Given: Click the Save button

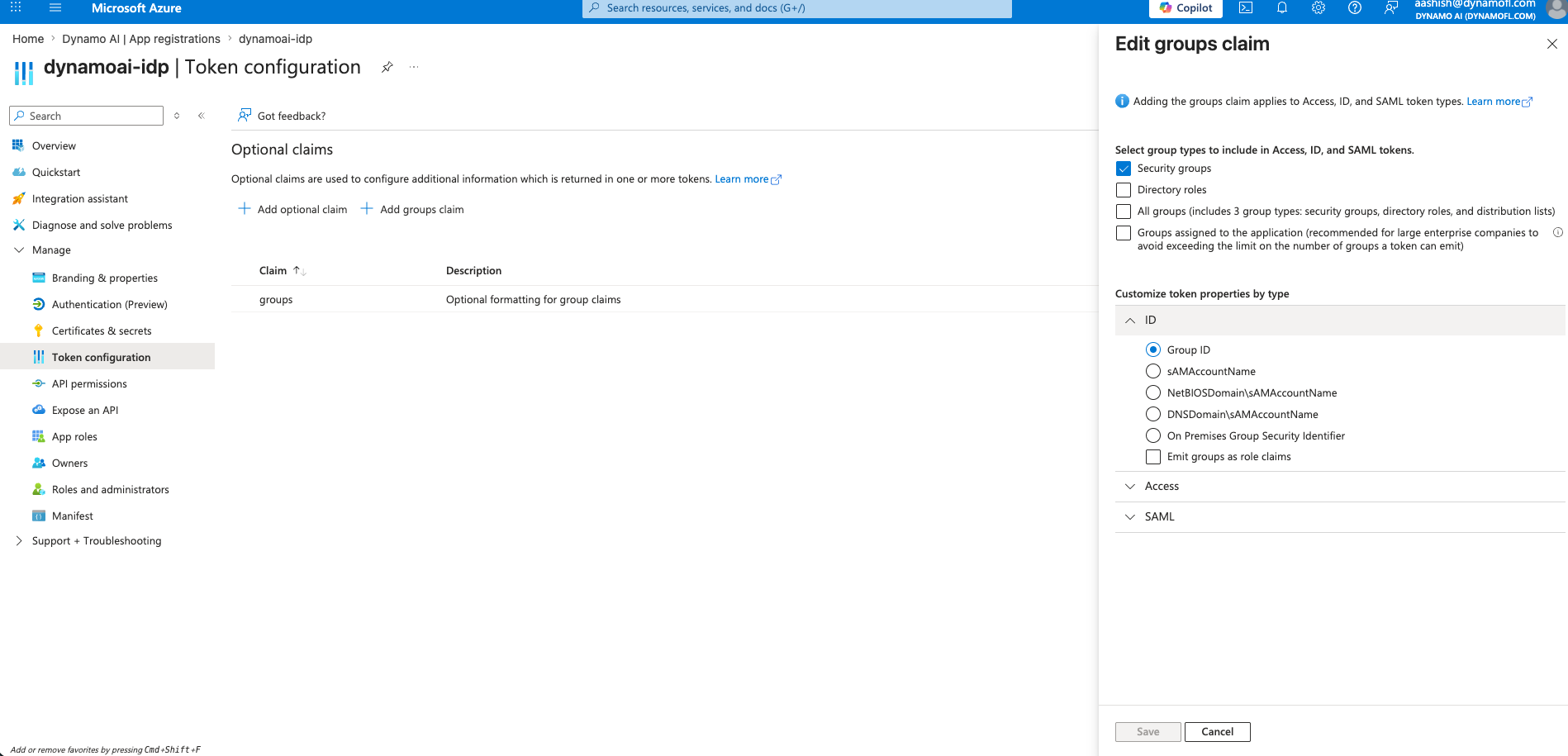Looking at the screenshot, I should (1148, 732).
